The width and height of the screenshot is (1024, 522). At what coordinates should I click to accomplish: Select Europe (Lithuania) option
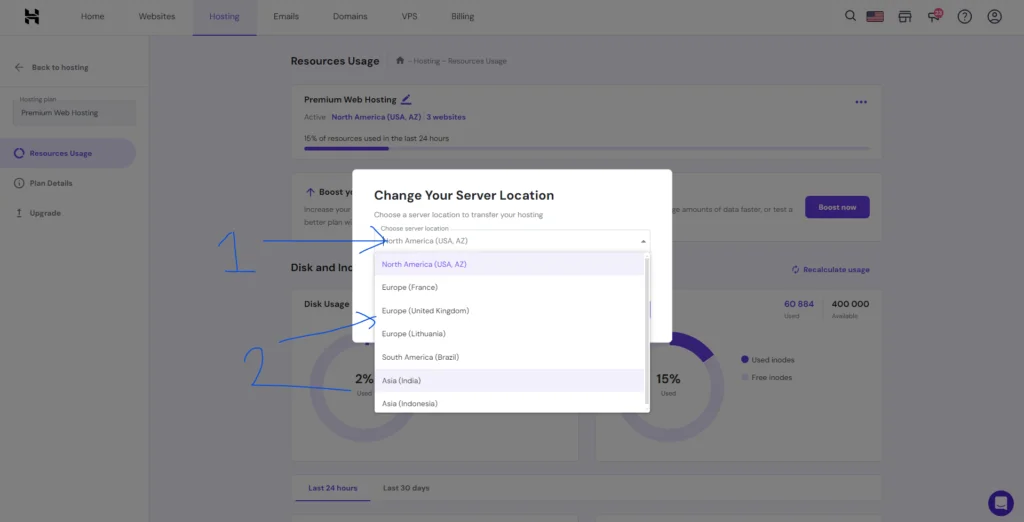point(509,334)
